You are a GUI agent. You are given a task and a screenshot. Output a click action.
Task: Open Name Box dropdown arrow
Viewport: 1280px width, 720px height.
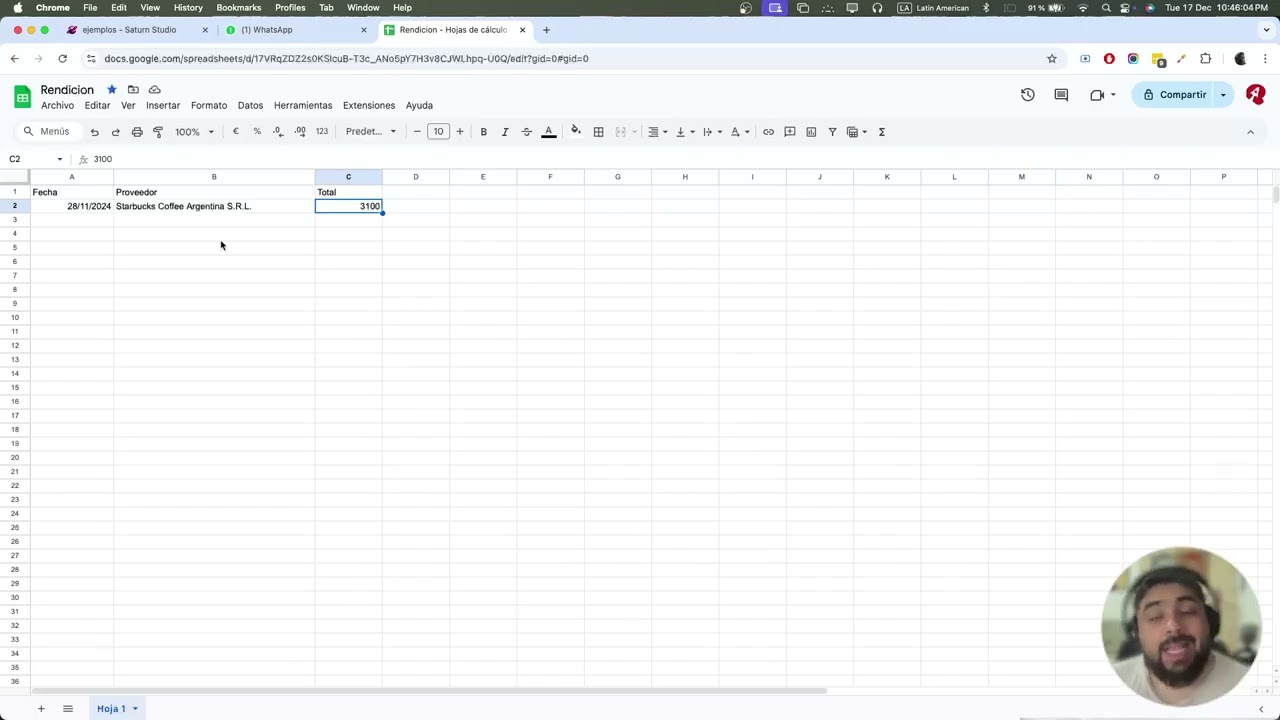coord(60,159)
